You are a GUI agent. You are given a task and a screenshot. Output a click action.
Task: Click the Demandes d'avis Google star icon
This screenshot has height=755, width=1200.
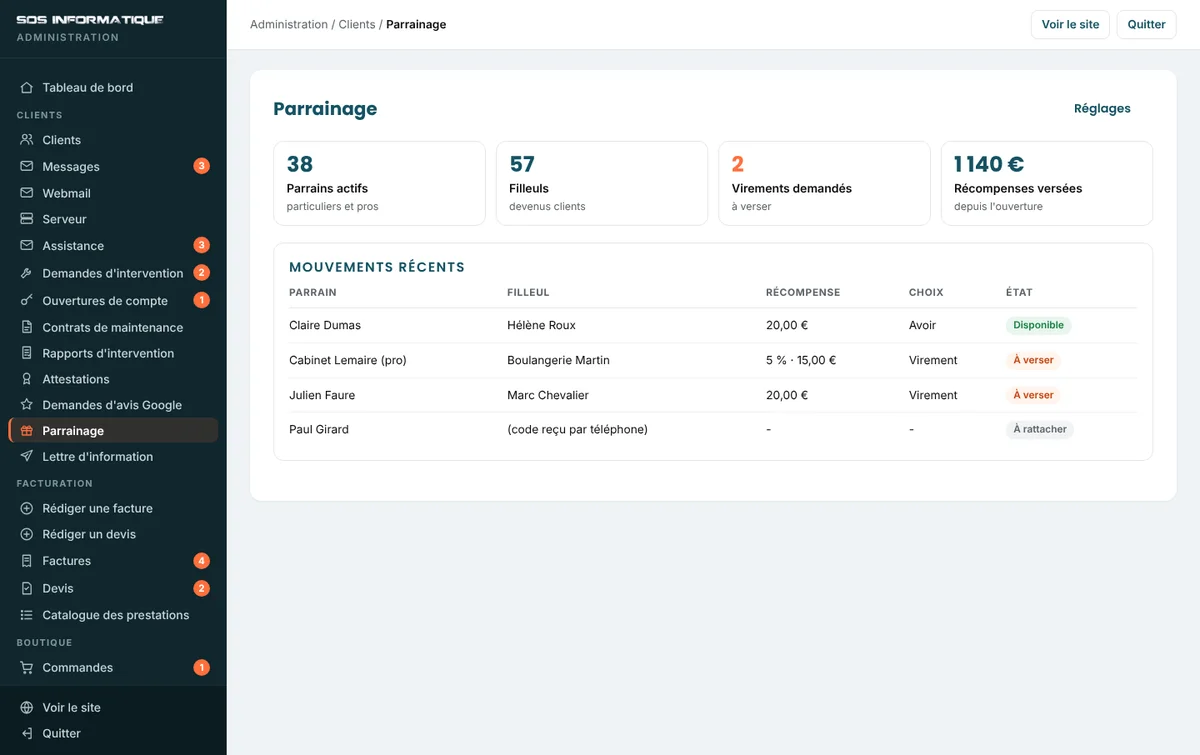coord(27,405)
